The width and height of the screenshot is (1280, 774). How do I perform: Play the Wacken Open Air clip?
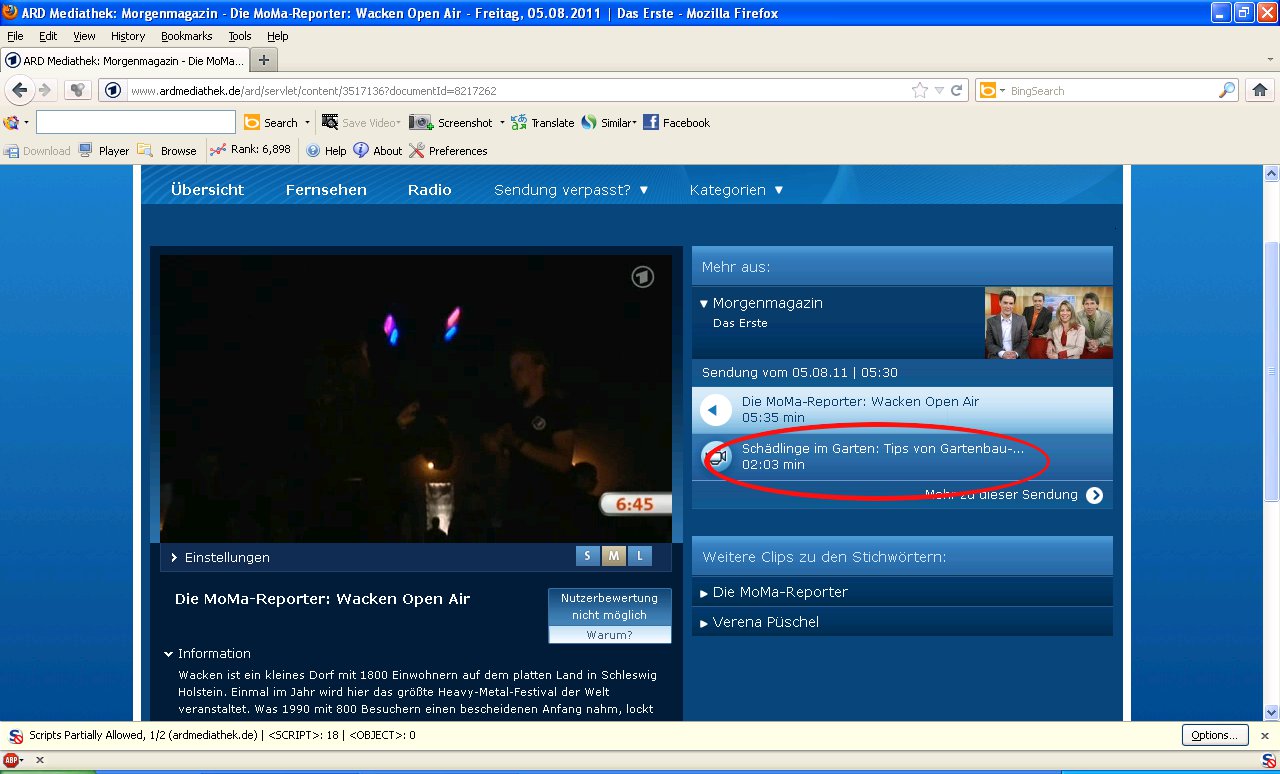[716, 410]
